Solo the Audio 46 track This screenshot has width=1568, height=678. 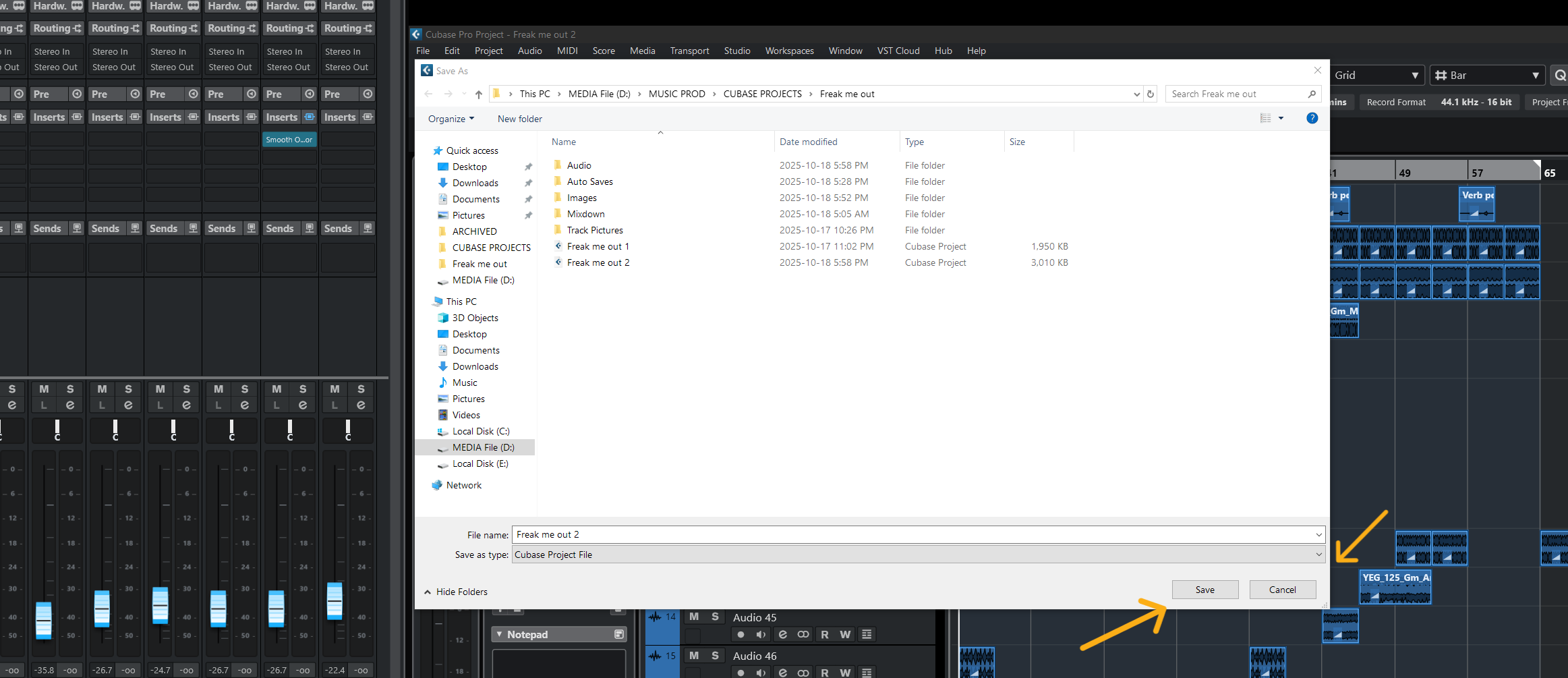click(715, 655)
